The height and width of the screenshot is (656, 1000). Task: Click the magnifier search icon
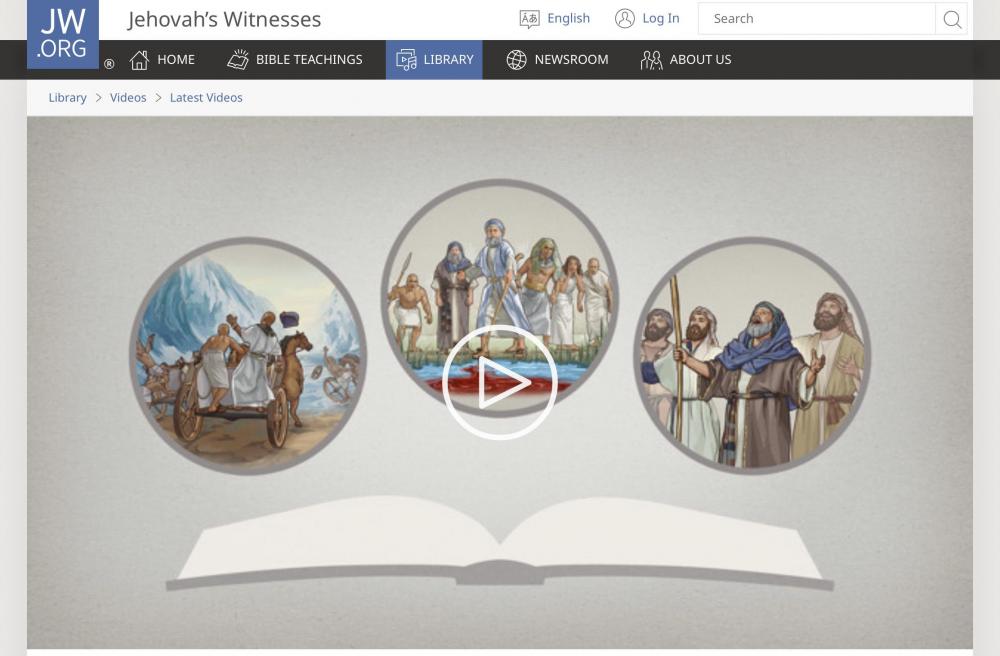(x=952, y=19)
